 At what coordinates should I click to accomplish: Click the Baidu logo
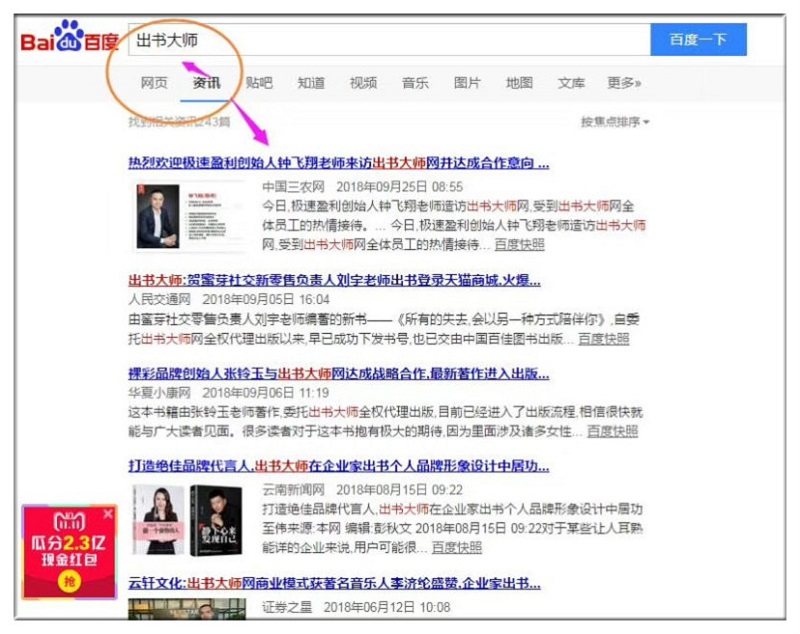68,40
